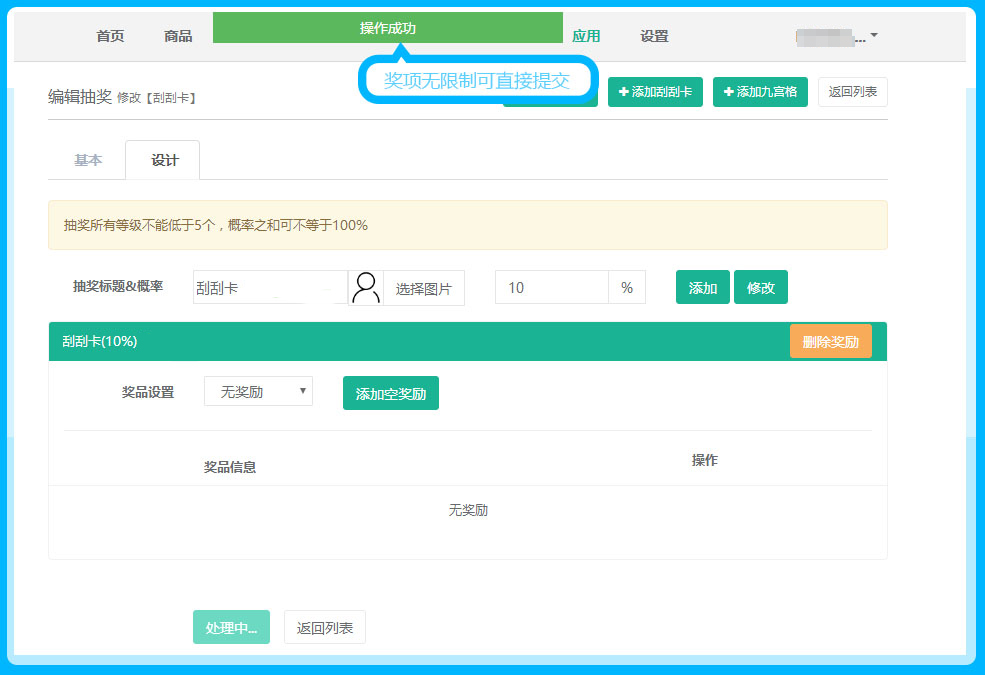Focus the 抽奖标题 text field

(269, 288)
